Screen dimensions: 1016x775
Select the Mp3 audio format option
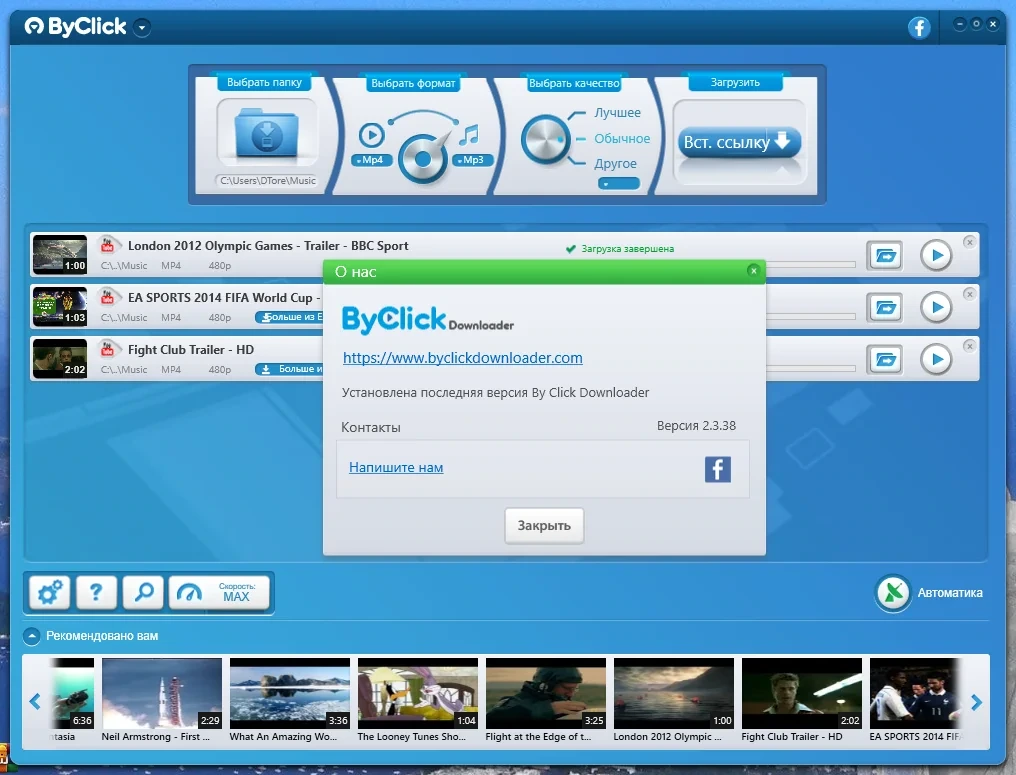pyautogui.click(x=472, y=160)
